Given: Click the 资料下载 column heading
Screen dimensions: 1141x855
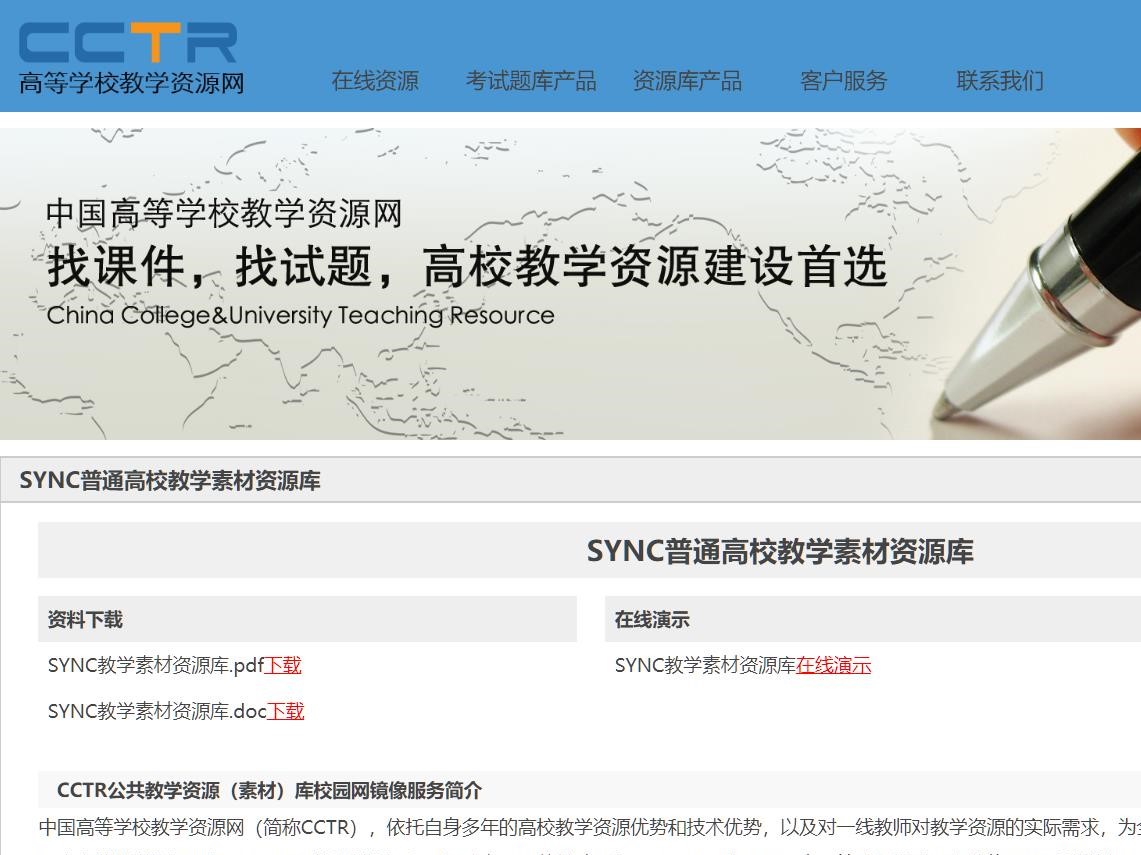Looking at the screenshot, I should point(85,620).
